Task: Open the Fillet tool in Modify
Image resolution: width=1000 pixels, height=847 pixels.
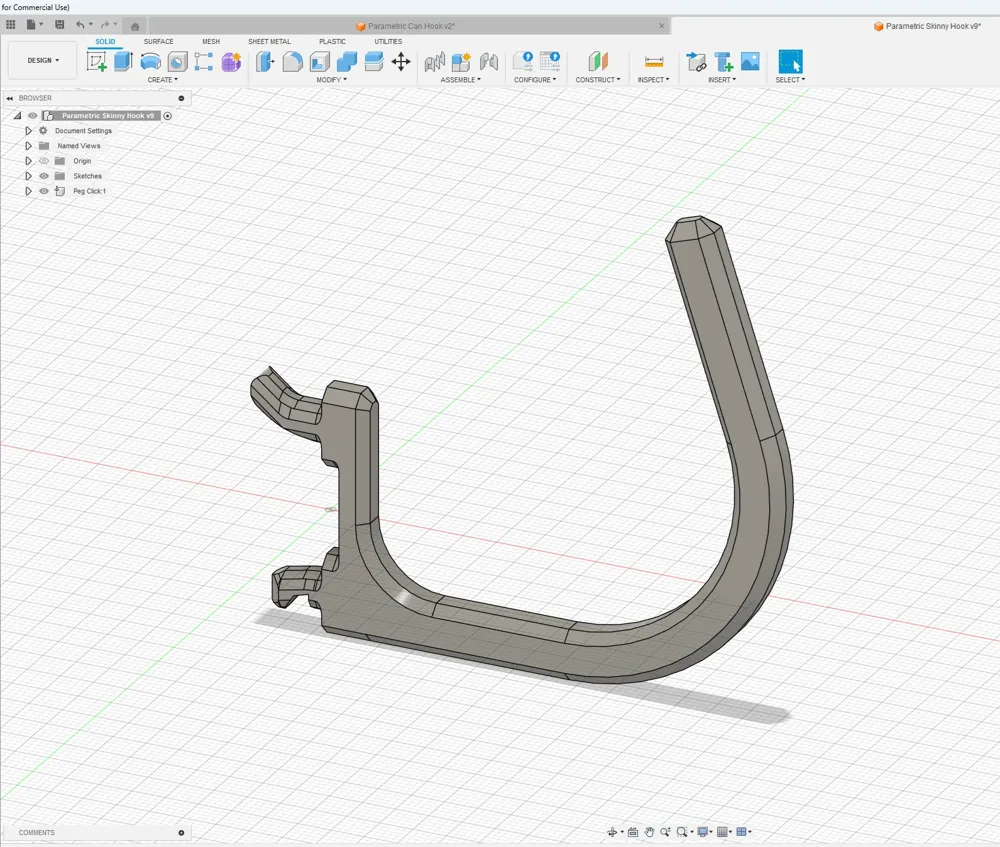Action: pos(293,62)
